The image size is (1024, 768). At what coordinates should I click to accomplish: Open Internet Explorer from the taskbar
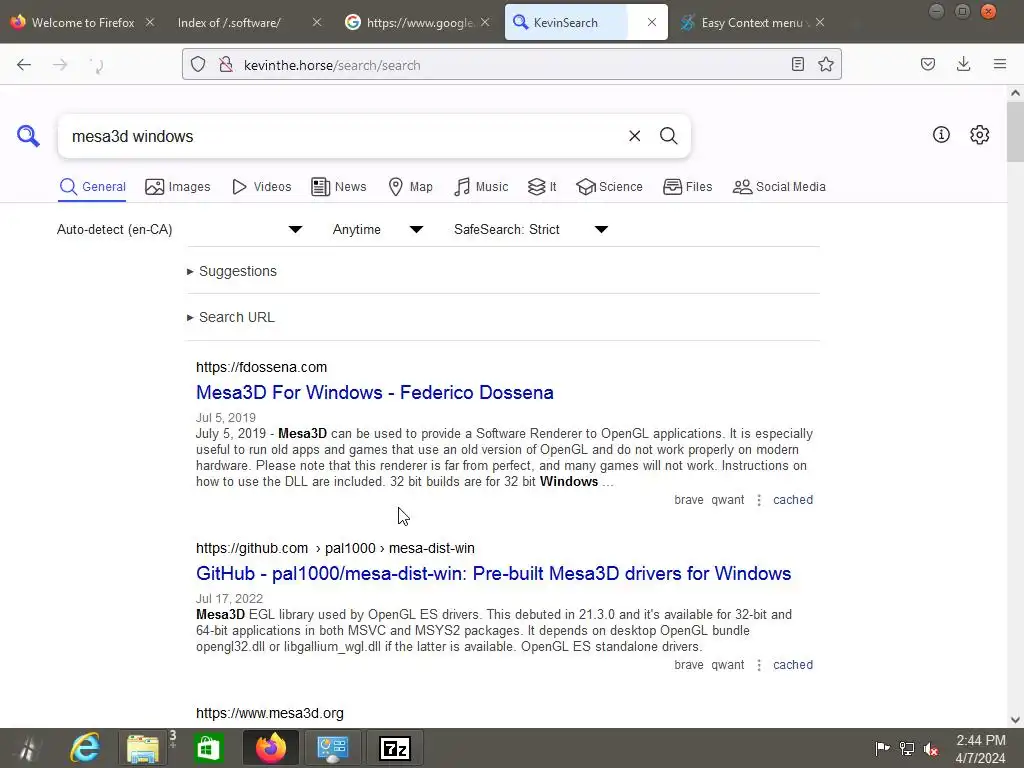coord(86,748)
